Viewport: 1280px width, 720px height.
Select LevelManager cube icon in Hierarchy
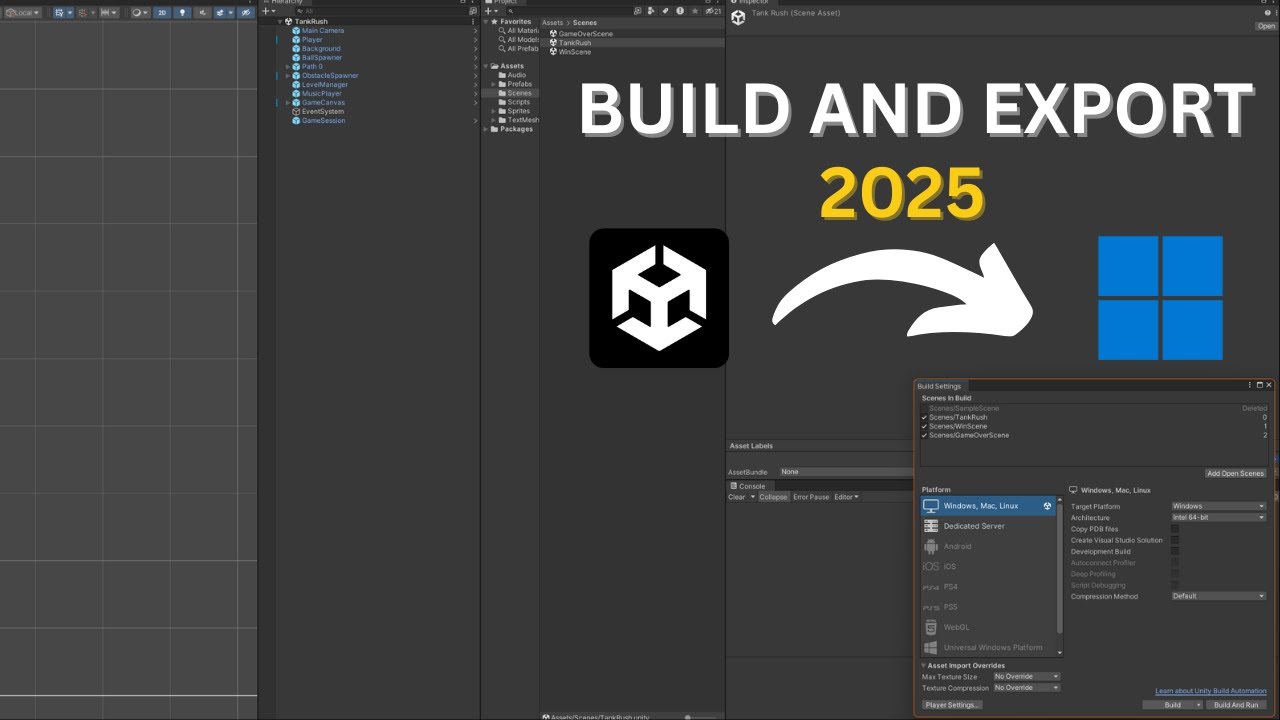click(296, 84)
